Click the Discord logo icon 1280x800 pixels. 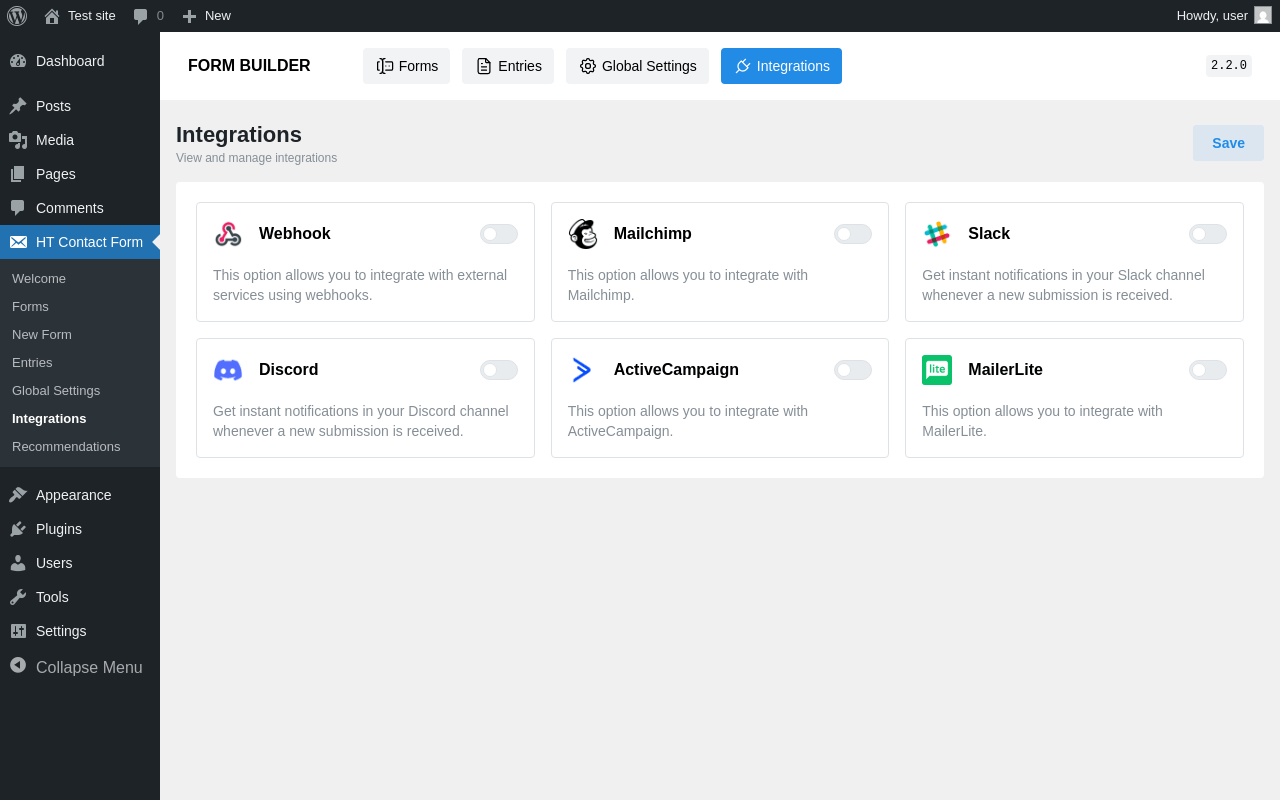tap(228, 370)
